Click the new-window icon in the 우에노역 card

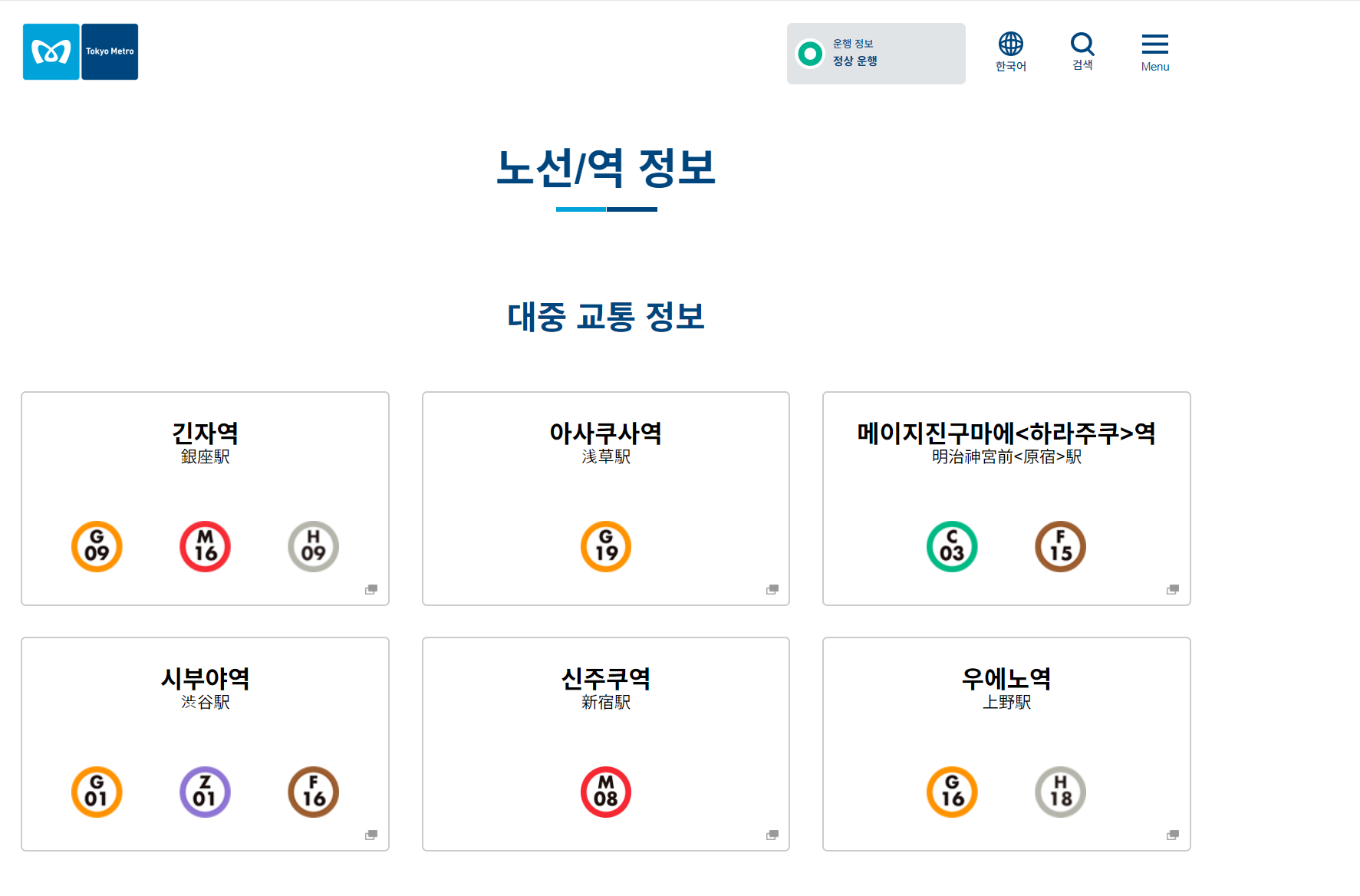1173,835
